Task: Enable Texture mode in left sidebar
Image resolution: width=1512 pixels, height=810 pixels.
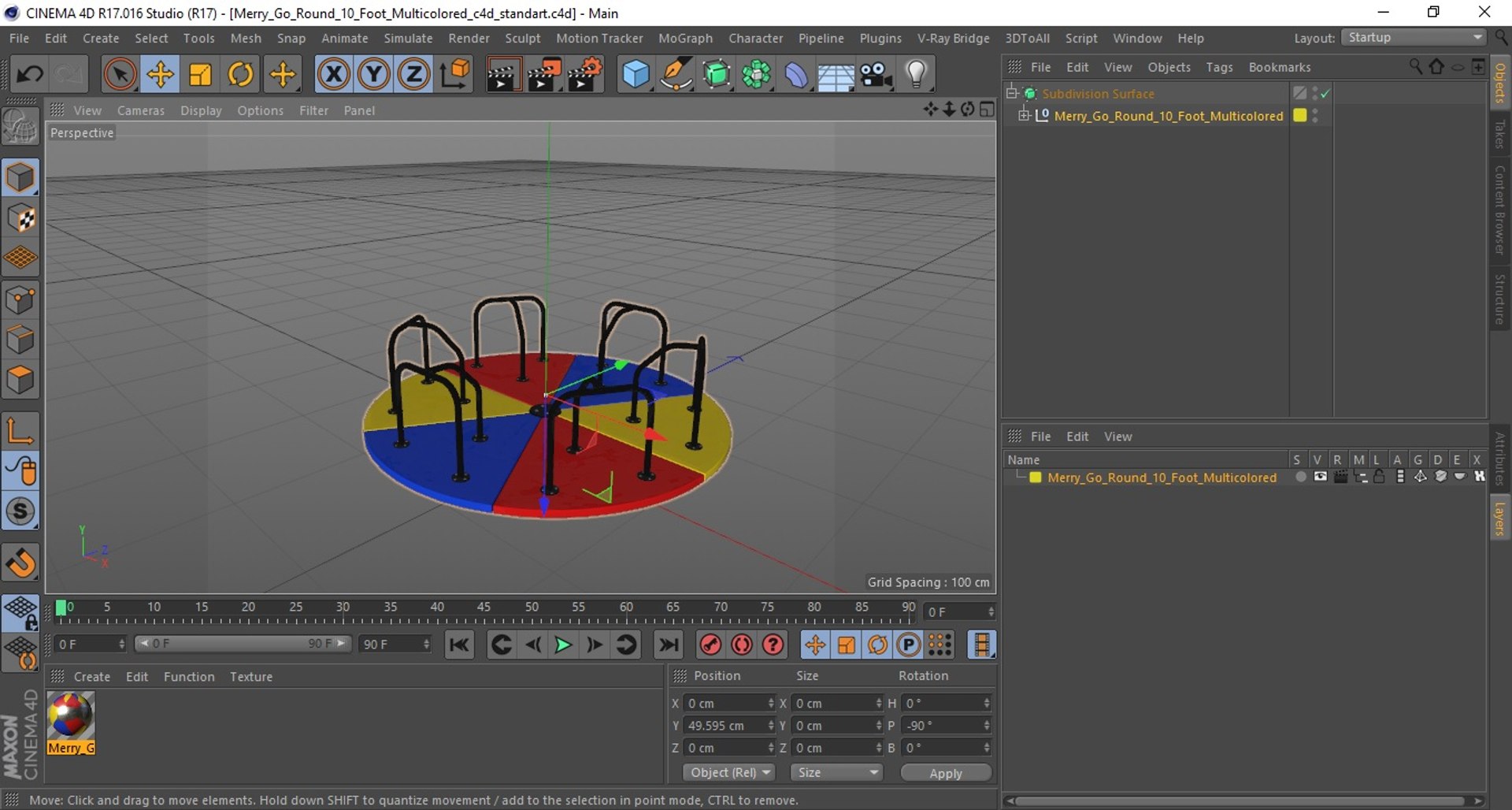Action: pos(21,219)
